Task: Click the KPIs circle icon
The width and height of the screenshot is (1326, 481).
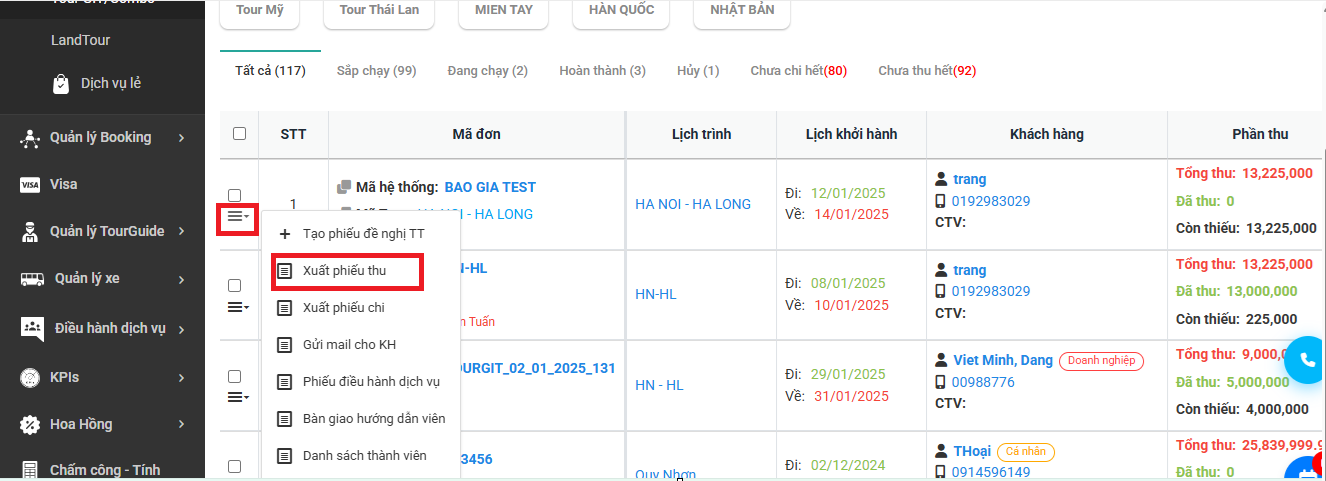Action: (x=30, y=378)
